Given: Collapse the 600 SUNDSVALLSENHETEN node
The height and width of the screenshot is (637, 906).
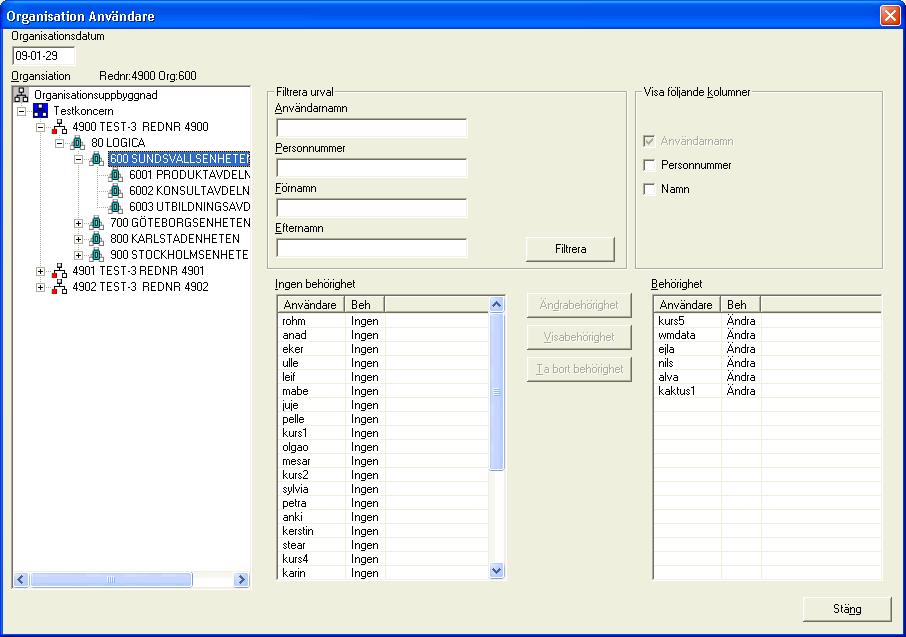Looking at the screenshot, I should click(79, 159).
